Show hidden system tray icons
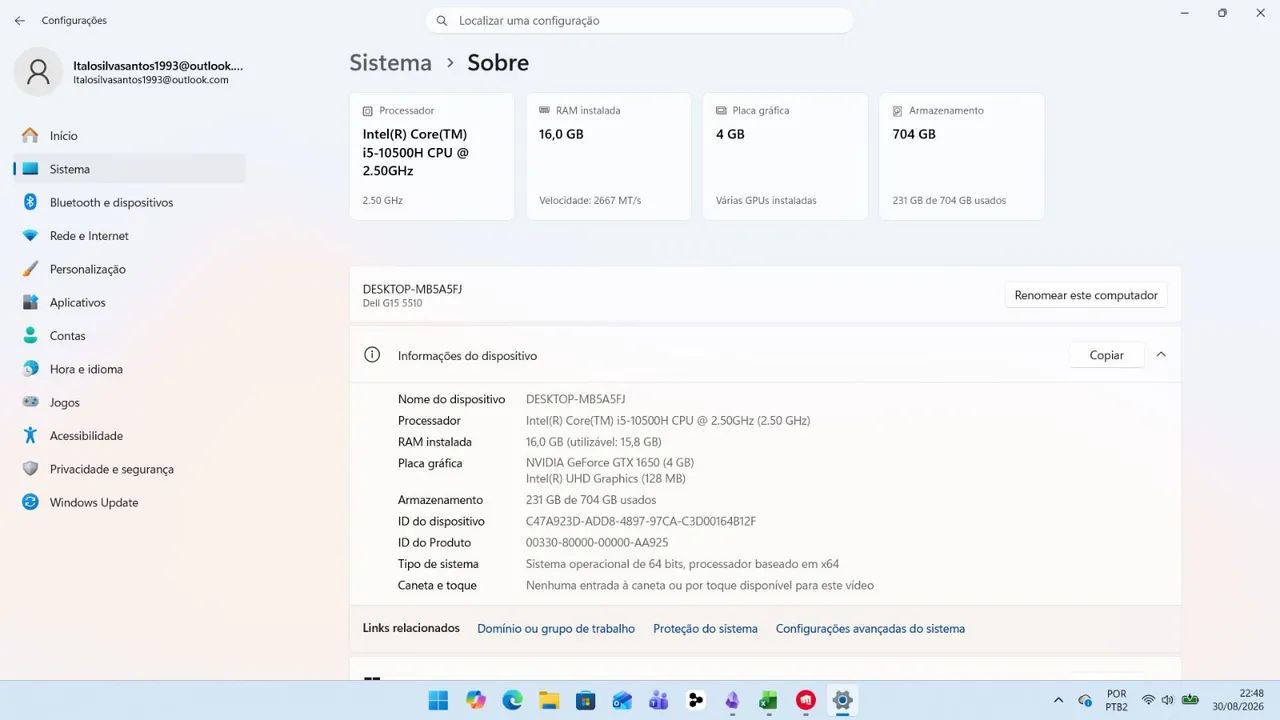This screenshot has width=1280, height=720. pyautogui.click(x=1058, y=700)
